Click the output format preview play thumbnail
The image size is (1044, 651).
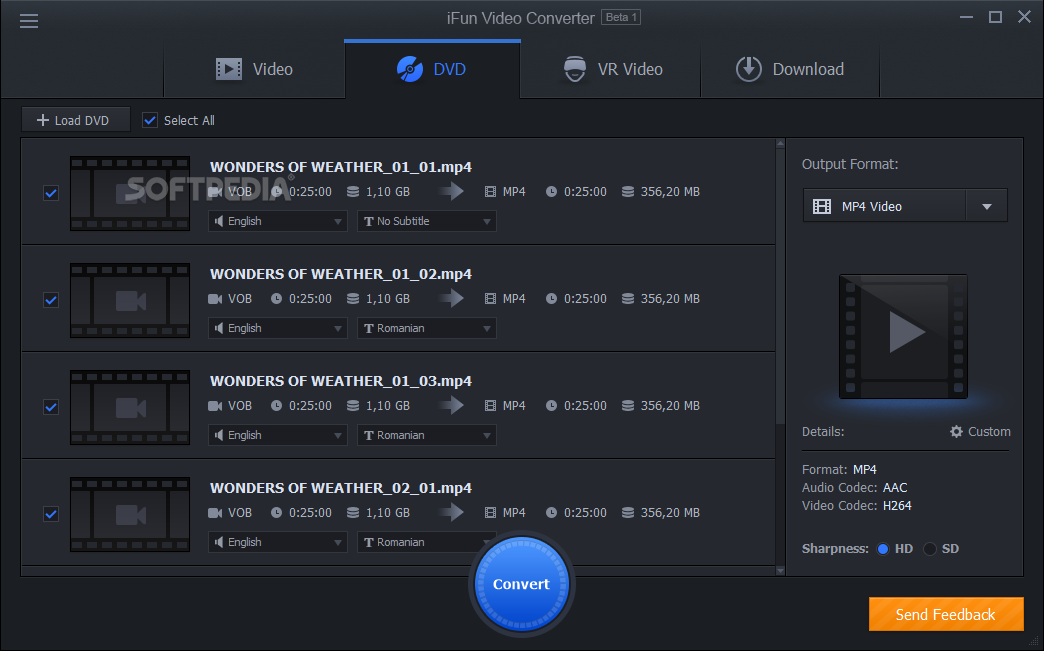(x=904, y=336)
